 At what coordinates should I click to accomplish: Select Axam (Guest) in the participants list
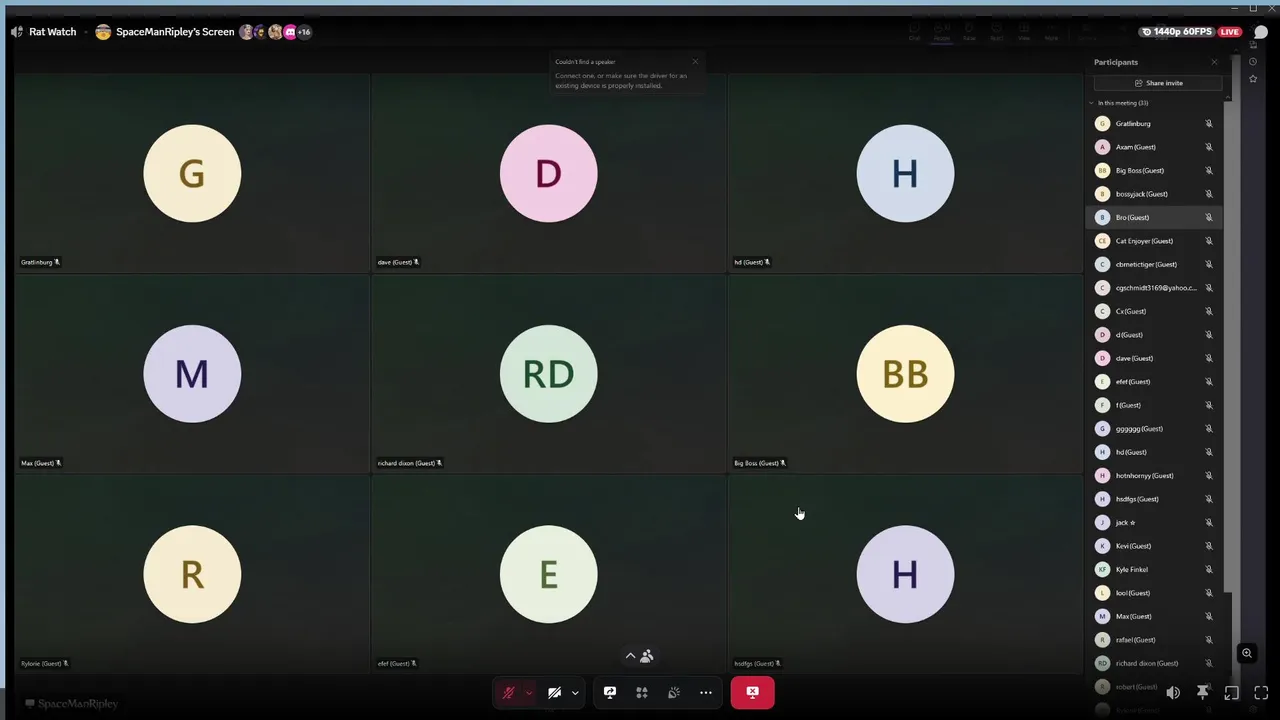point(1155,147)
